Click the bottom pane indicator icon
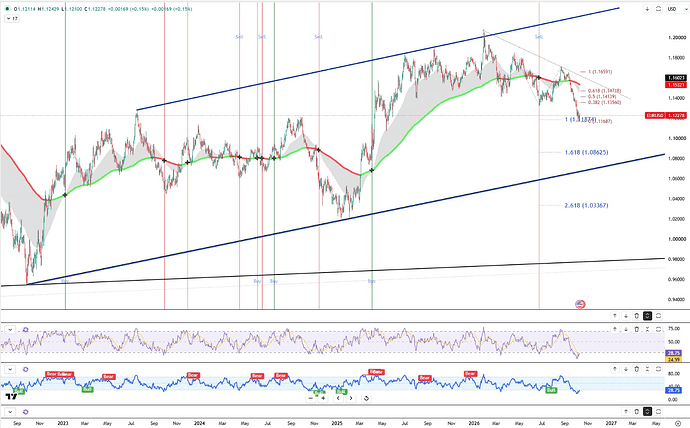 coord(26,412)
